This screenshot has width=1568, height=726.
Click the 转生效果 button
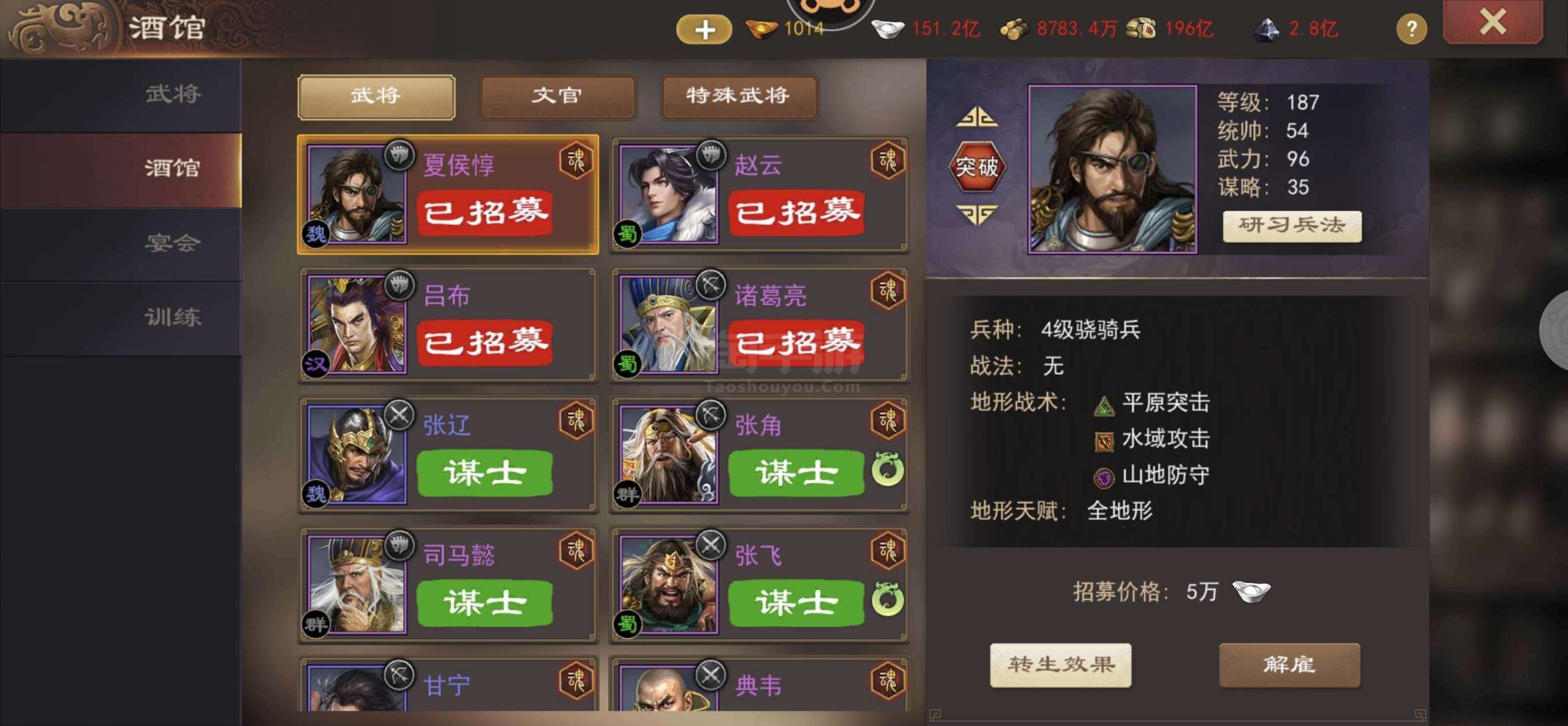pos(1060,665)
